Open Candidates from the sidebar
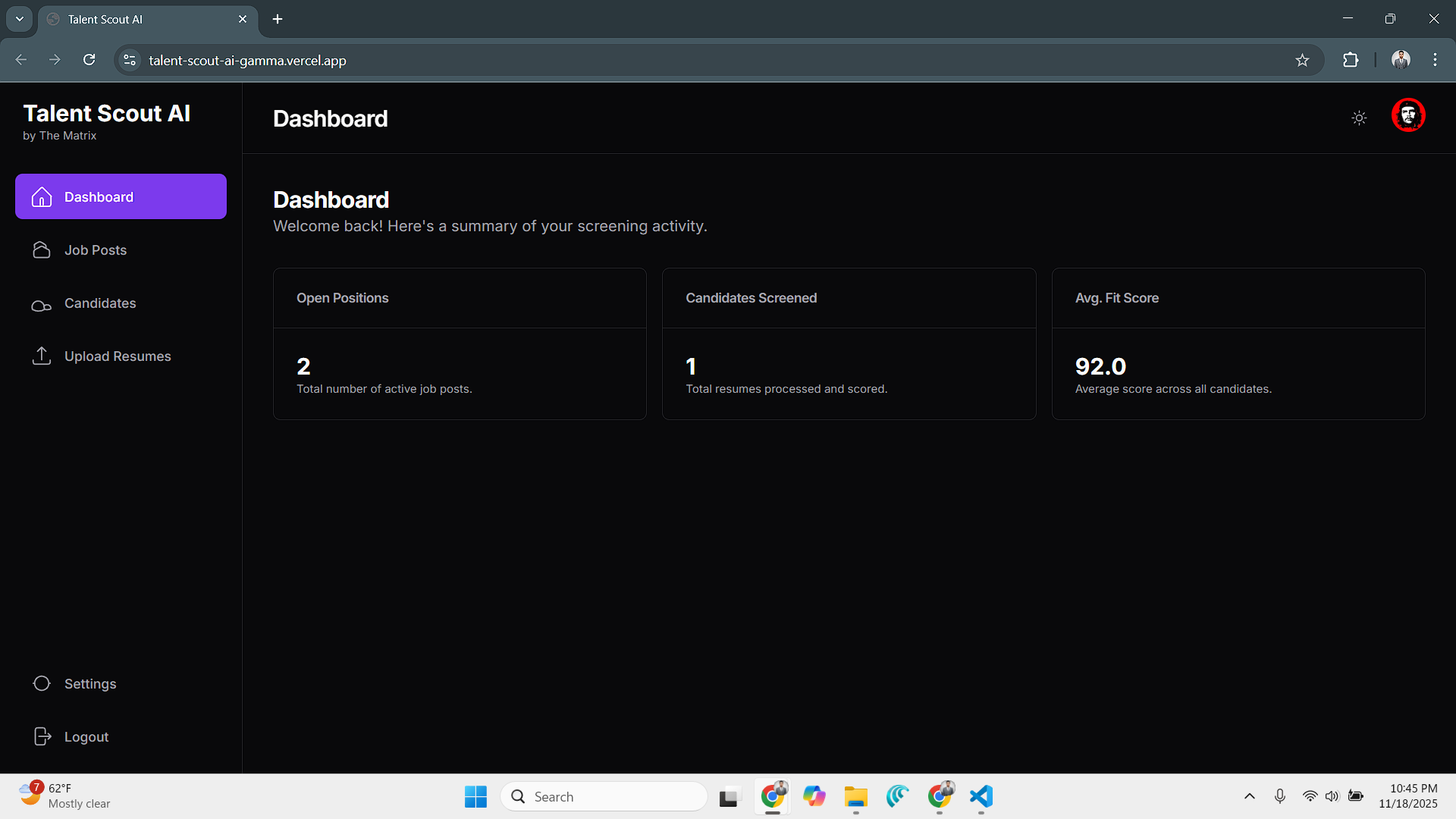1456x819 pixels. [100, 303]
